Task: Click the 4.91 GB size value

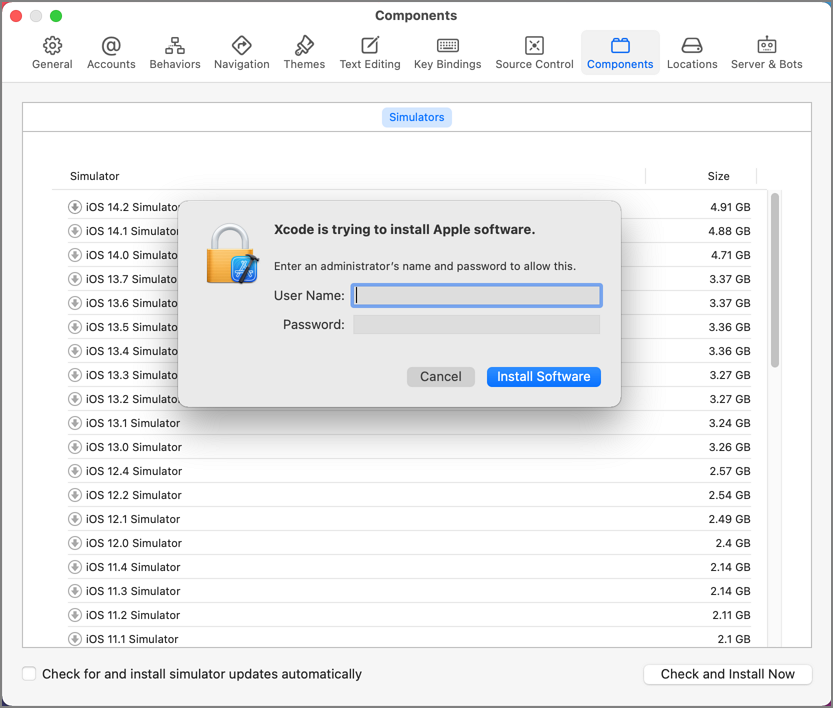Action: 730,207
